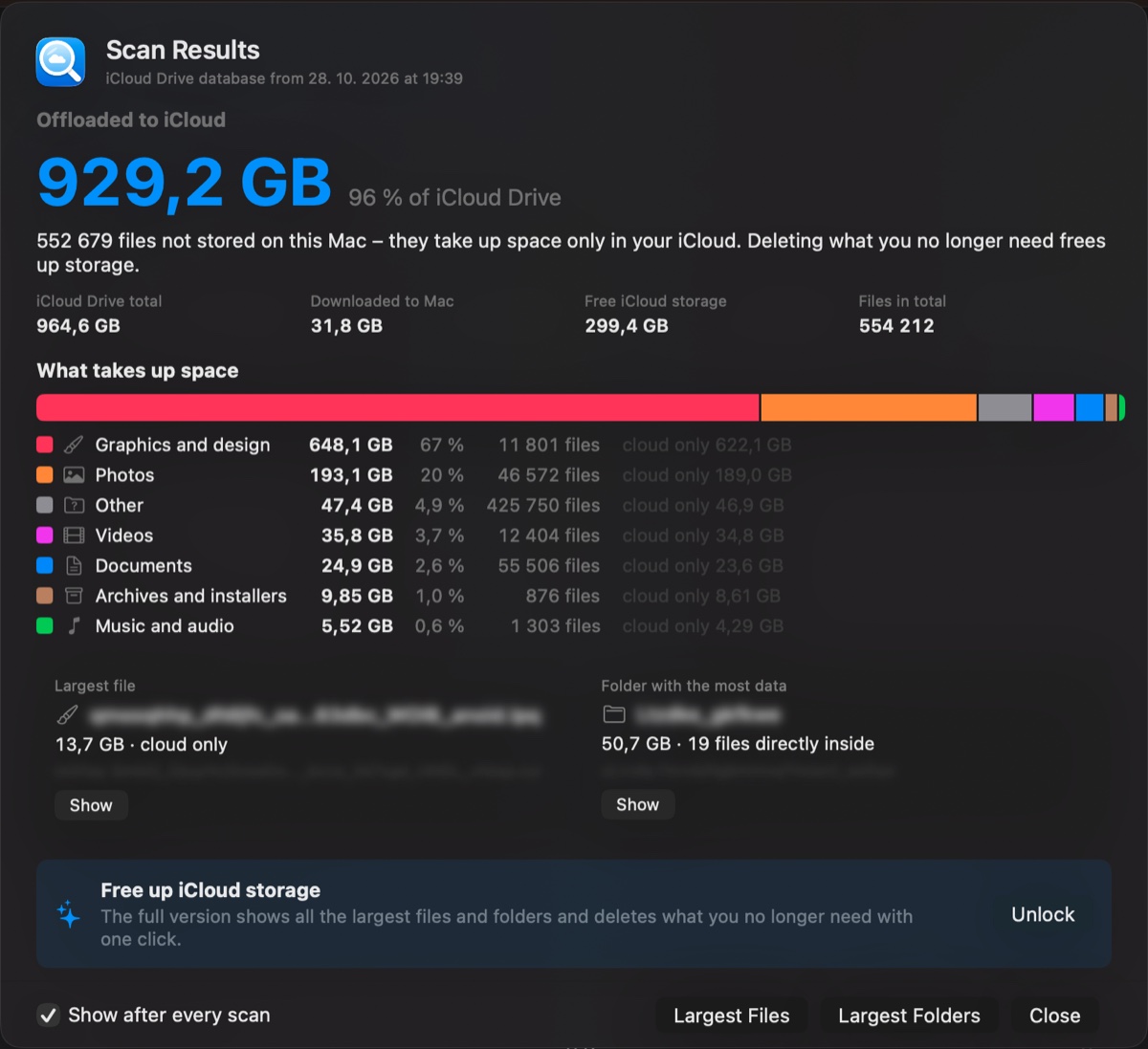Image resolution: width=1148 pixels, height=1049 pixels.
Task: Click the gray Other color swatch
Action: coord(44,505)
